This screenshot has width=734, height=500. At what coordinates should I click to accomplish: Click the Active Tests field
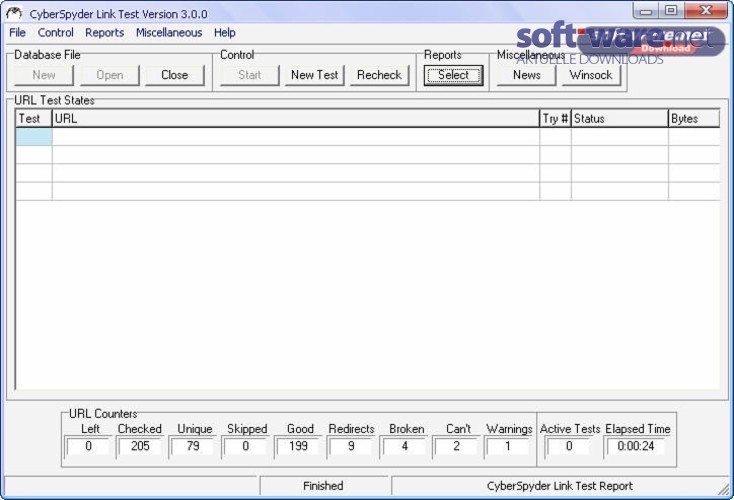569,446
